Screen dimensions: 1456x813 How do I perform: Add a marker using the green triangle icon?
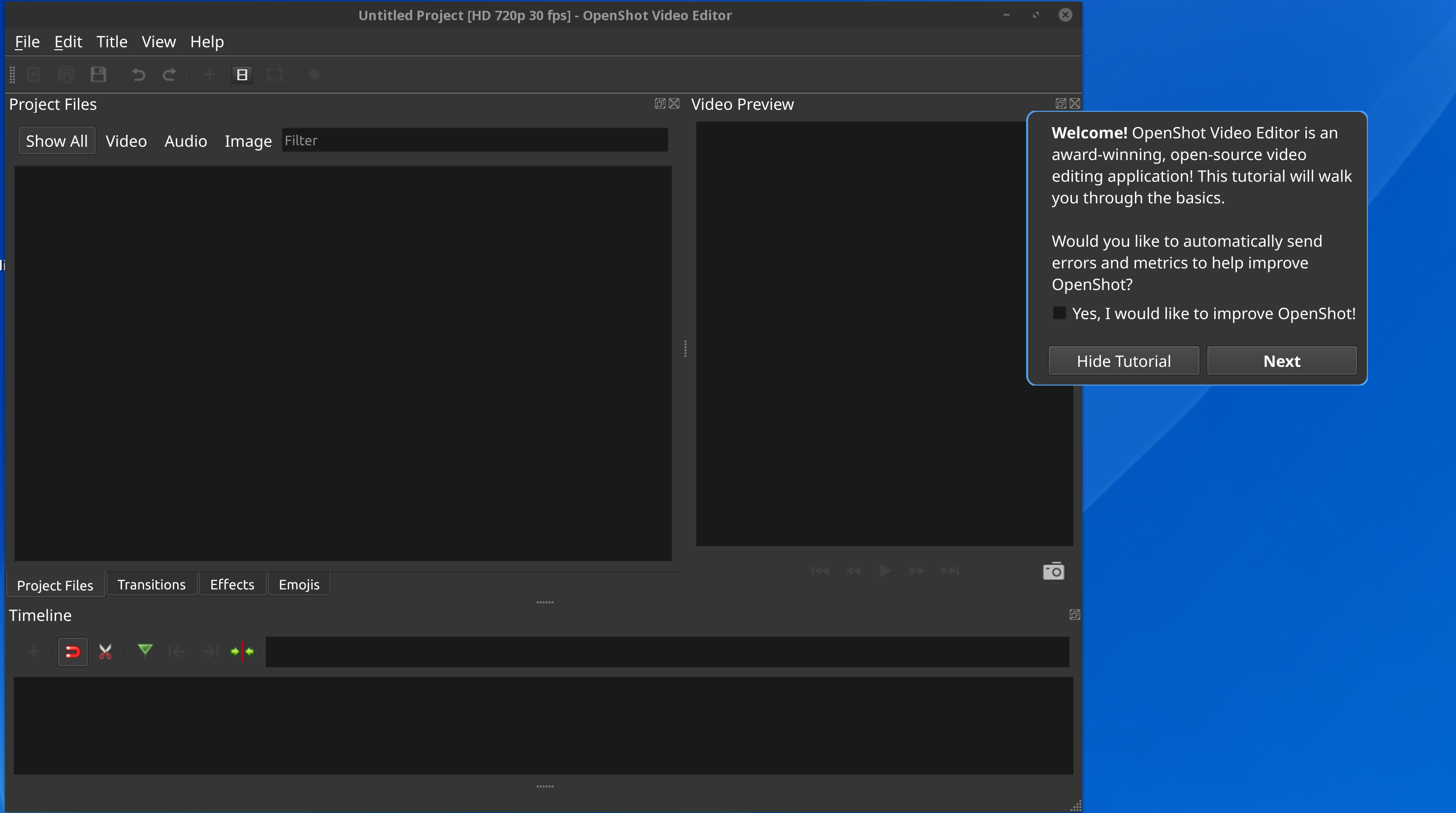pos(145,651)
